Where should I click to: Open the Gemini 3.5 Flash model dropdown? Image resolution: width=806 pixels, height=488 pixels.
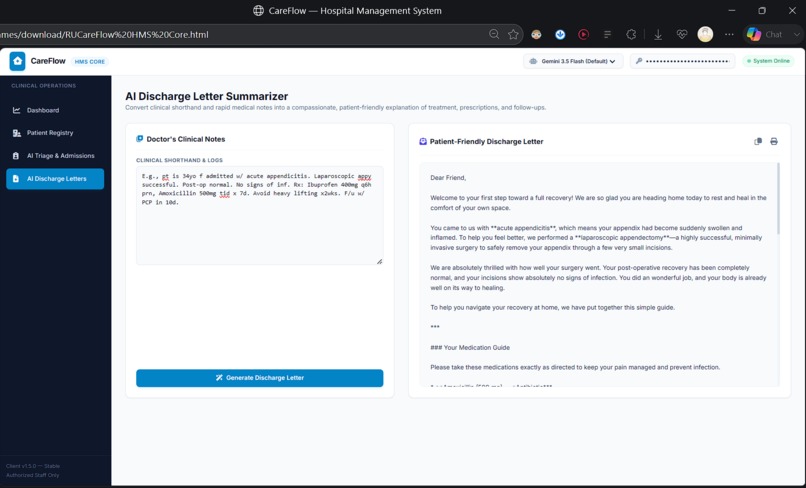click(x=573, y=61)
